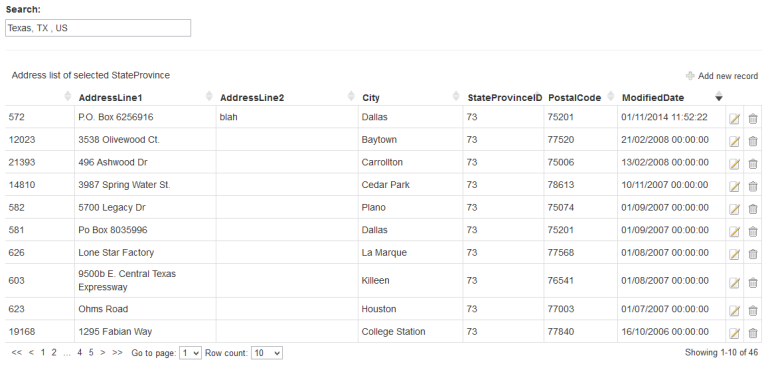Delete the Cedar Park address row
Viewport: 768px width, 374px height.
point(753,186)
